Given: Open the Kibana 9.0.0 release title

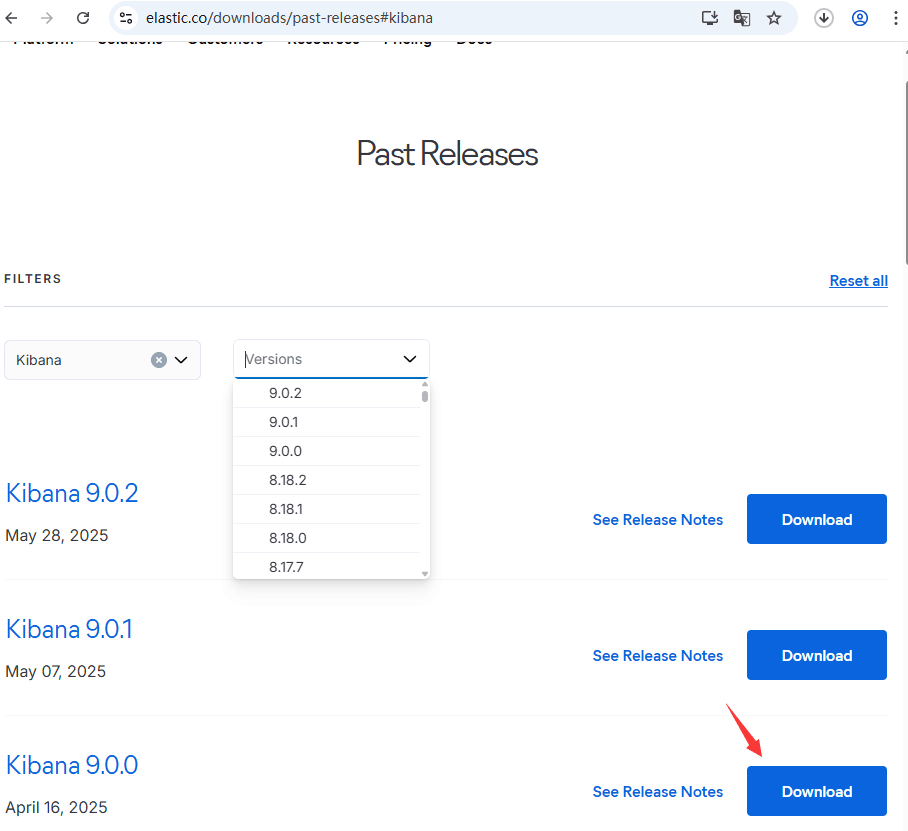Looking at the screenshot, I should 72,766.
